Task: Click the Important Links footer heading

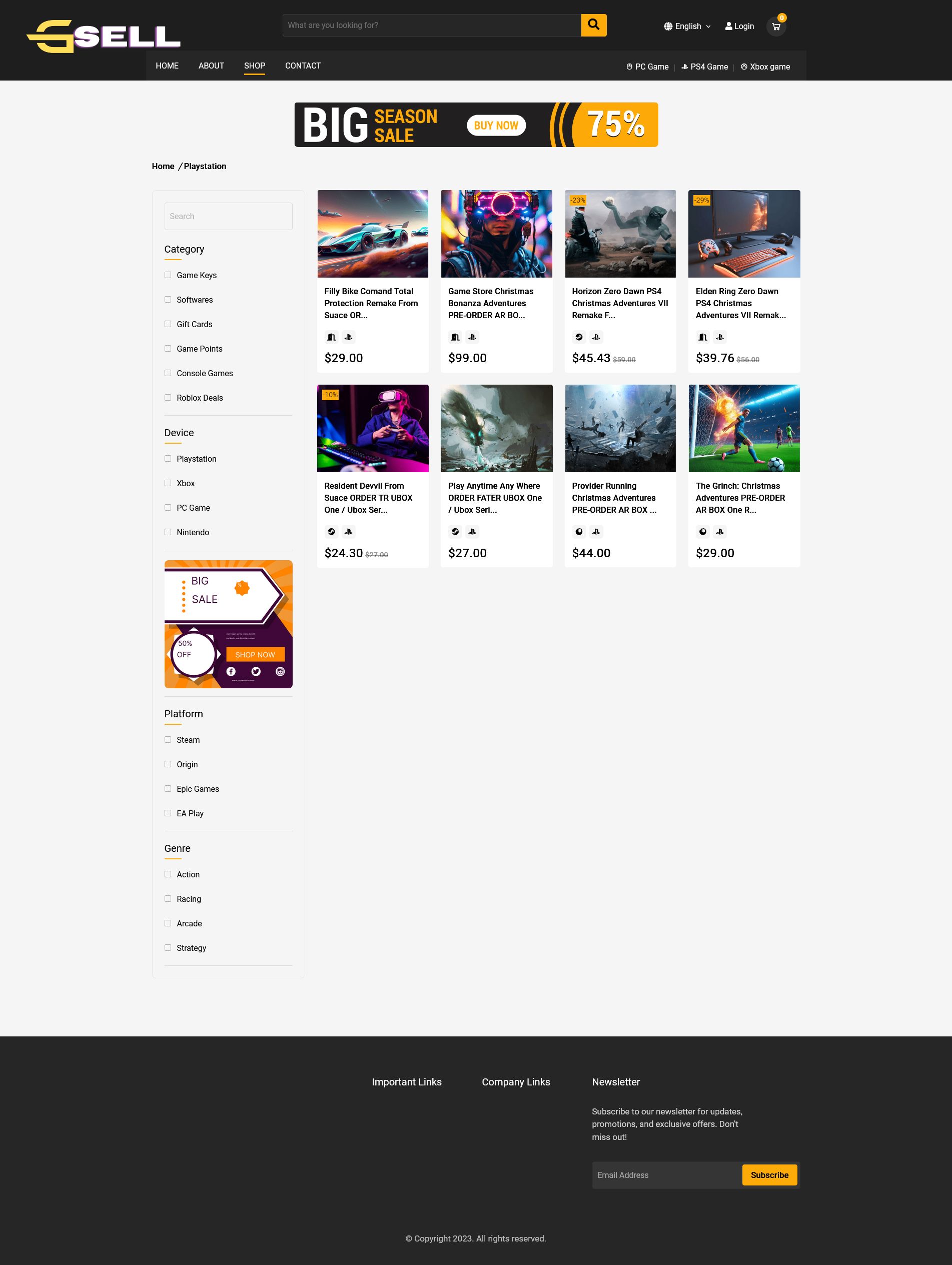Action: pyautogui.click(x=407, y=1082)
